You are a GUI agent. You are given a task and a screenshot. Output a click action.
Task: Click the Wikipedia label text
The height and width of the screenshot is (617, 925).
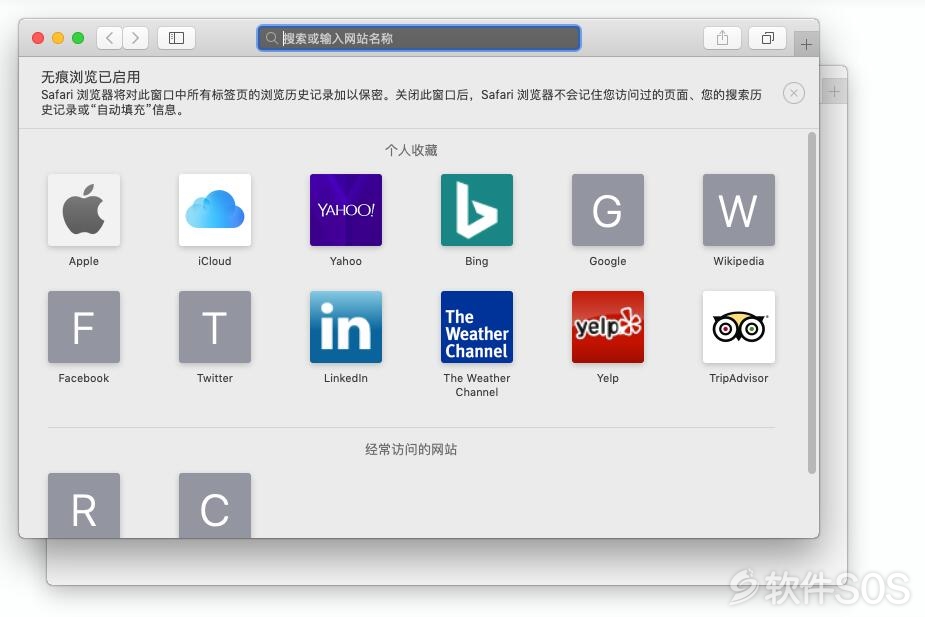click(739, 261)
